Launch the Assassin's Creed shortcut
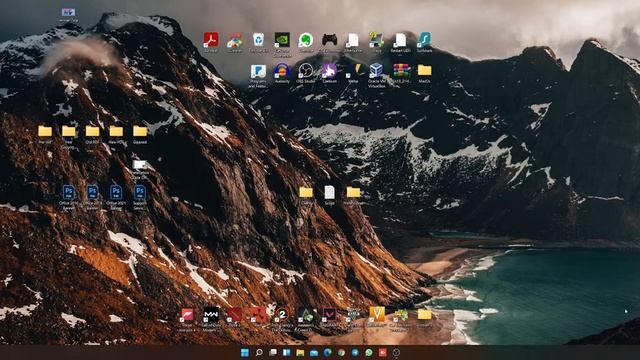Viewport: 640px width, 360px height. pyautogui.click(x=305, y=315)
